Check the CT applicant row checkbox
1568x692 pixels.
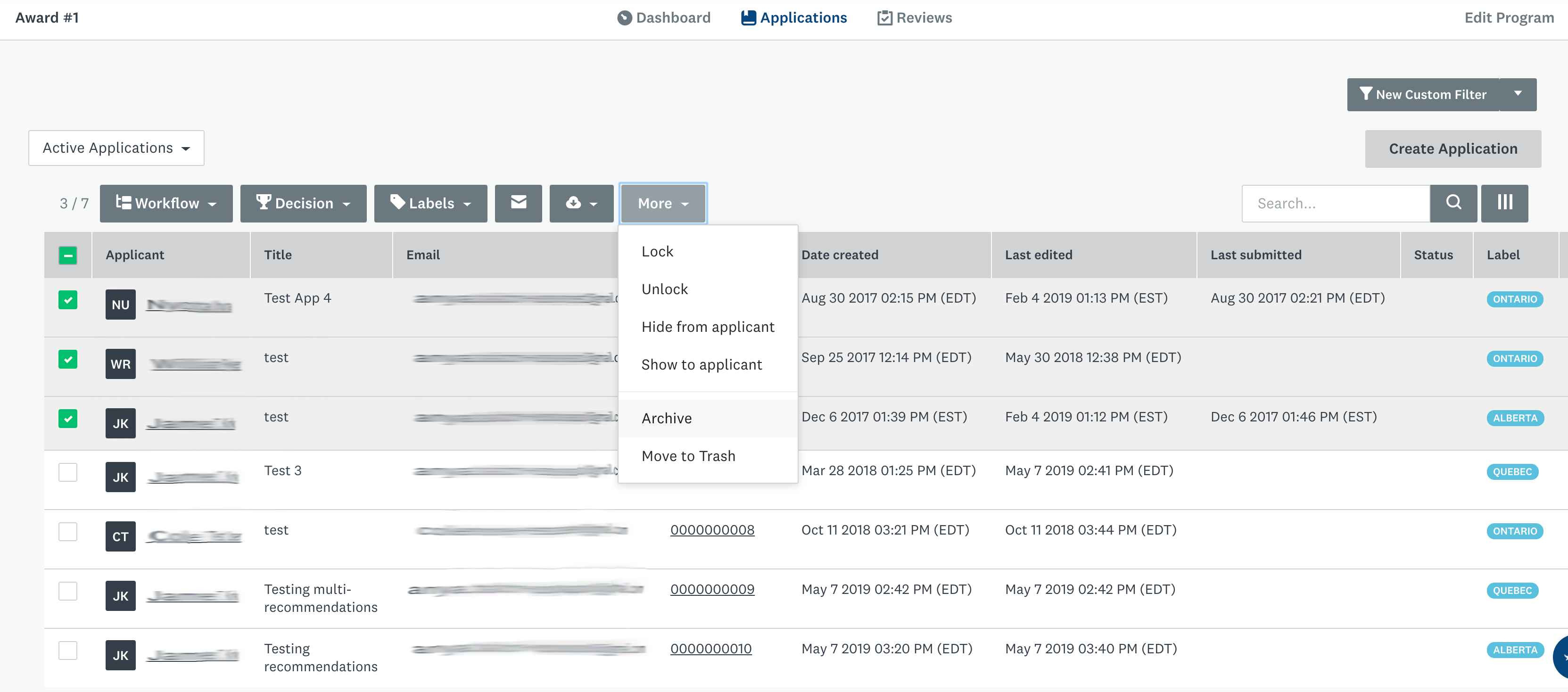pos(68,532)
